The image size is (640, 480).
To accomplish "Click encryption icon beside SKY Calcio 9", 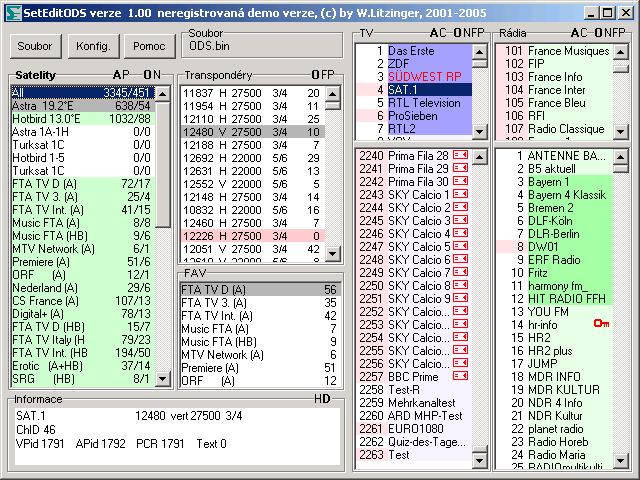I will pyautogui.click(x=460, y=298).
